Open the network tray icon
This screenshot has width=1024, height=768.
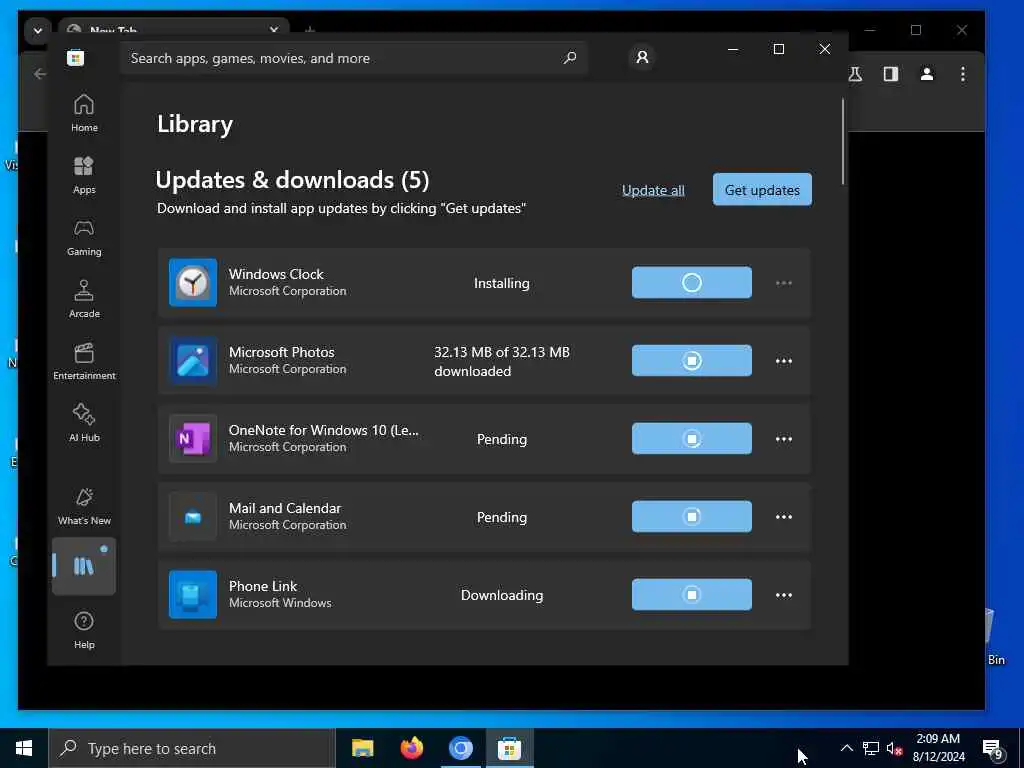coord(871,748)
